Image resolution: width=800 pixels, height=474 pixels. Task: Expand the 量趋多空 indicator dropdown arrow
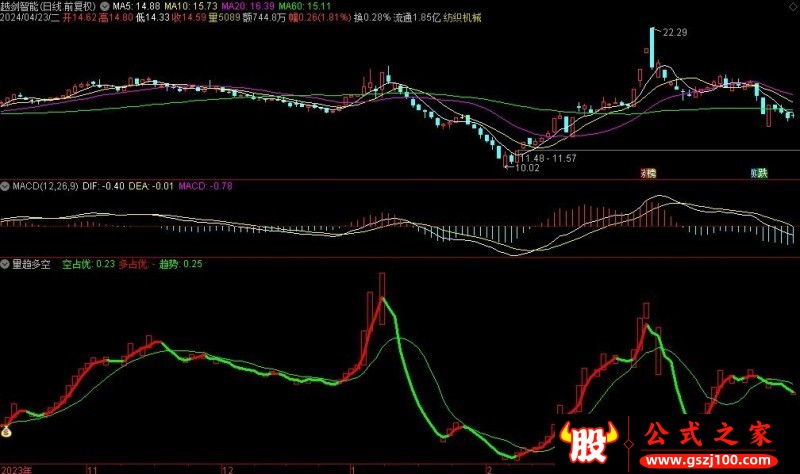click(x=5, y=264)
